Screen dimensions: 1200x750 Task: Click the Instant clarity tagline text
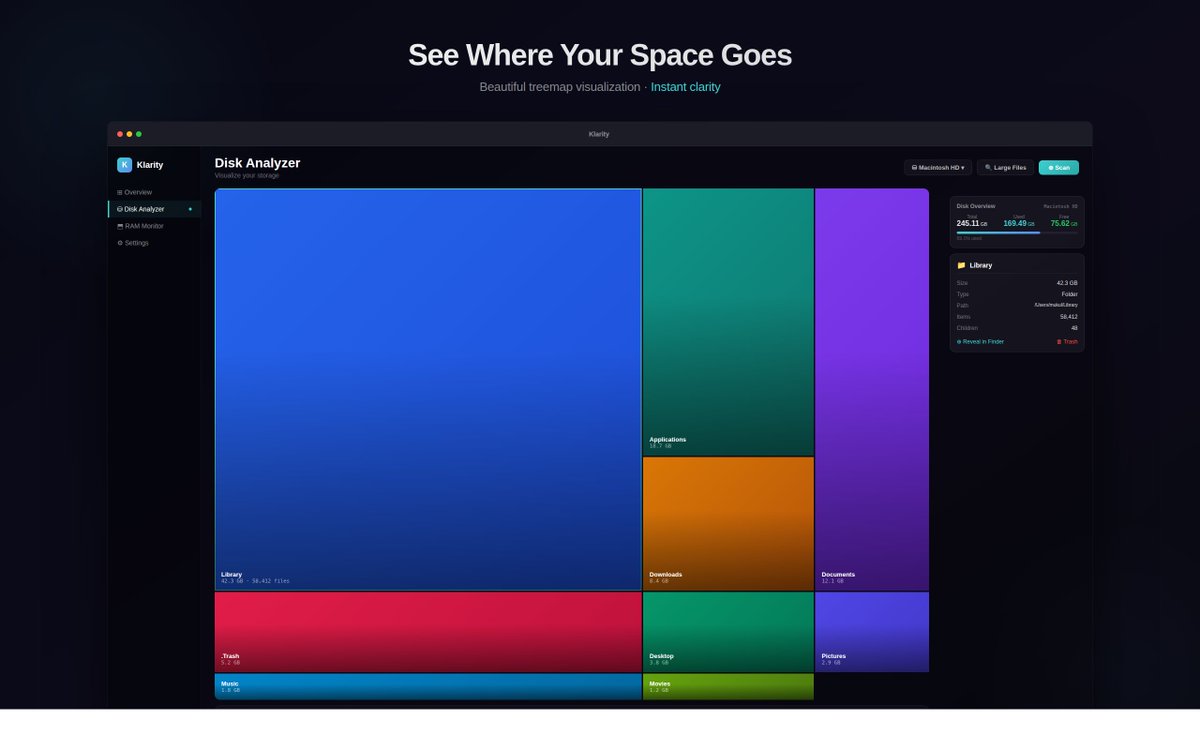(685, 87)
